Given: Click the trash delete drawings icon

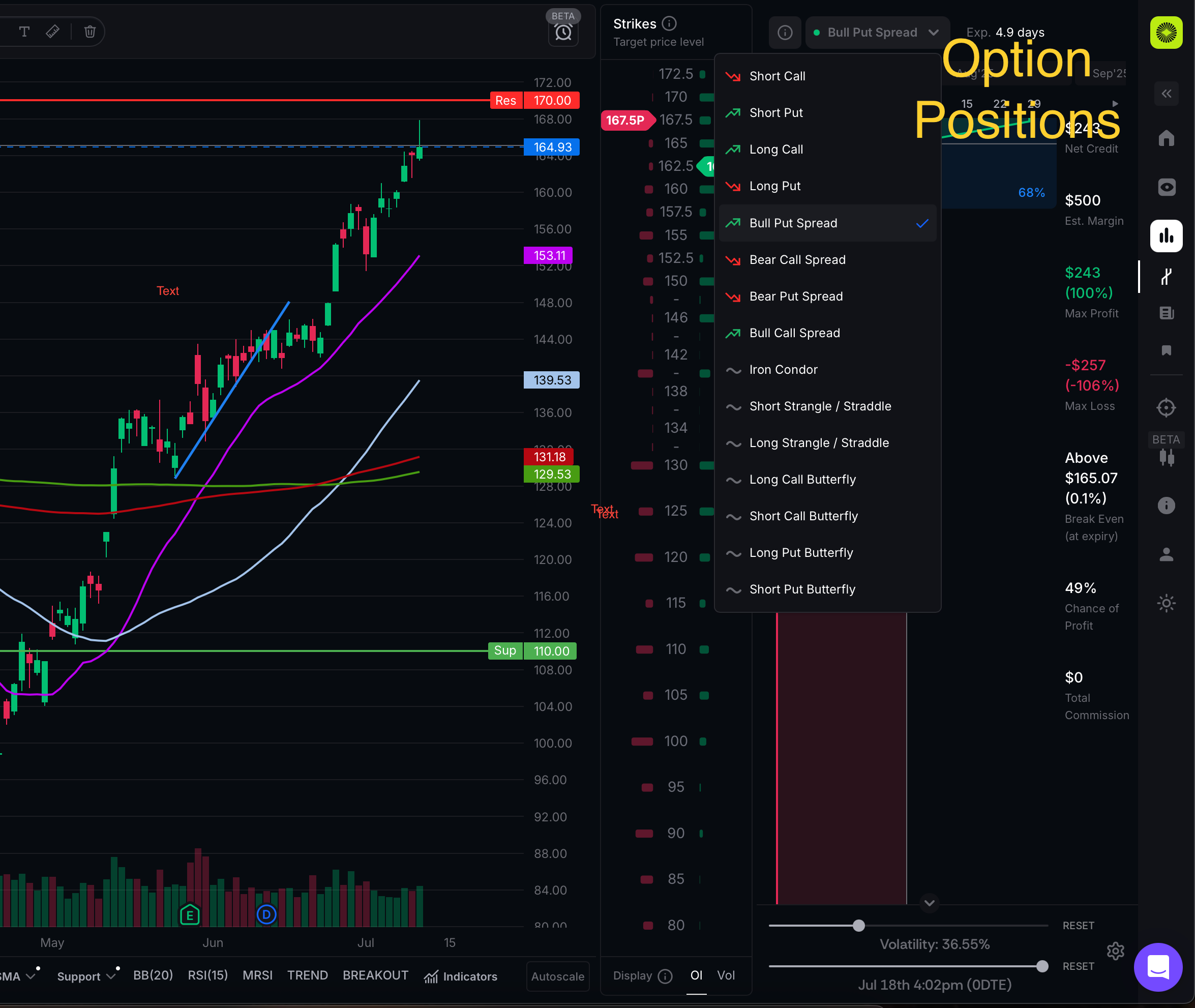Looking at the screenshot, I should [x=89, y=32].
